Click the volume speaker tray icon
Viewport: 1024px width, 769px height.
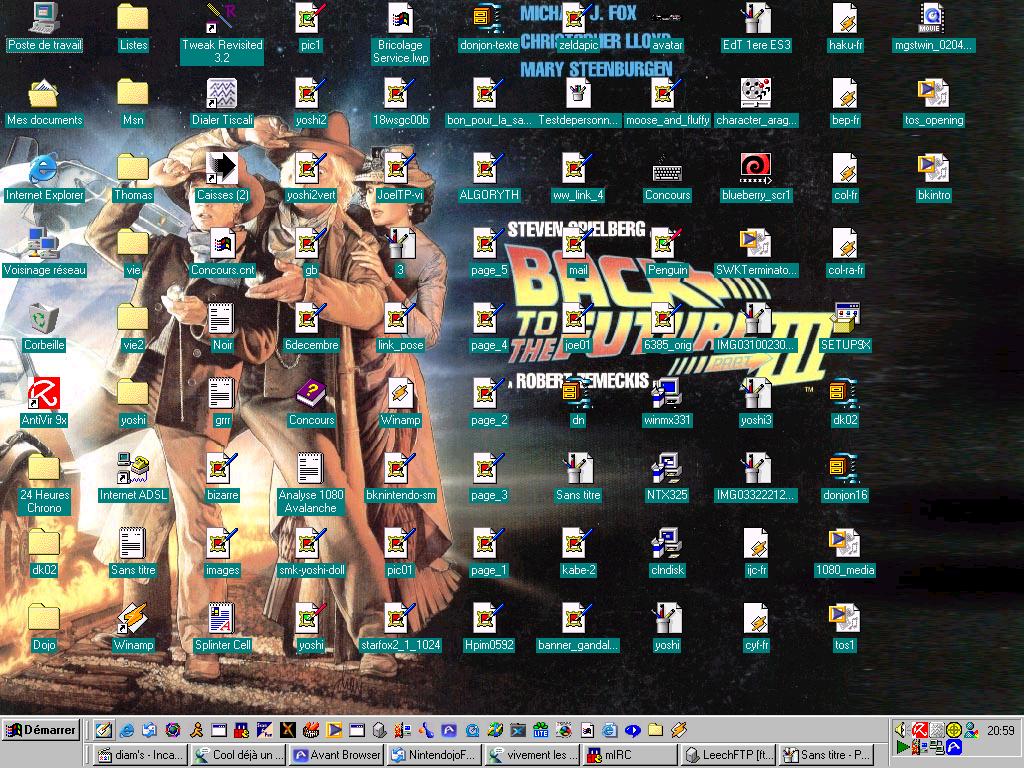tap(901, 729)
